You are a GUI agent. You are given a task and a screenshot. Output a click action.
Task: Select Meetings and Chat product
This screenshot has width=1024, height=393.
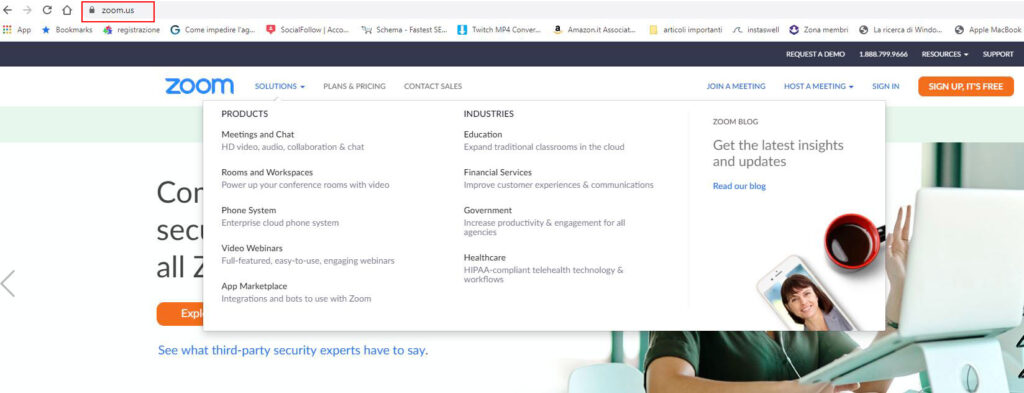[257, 134]
